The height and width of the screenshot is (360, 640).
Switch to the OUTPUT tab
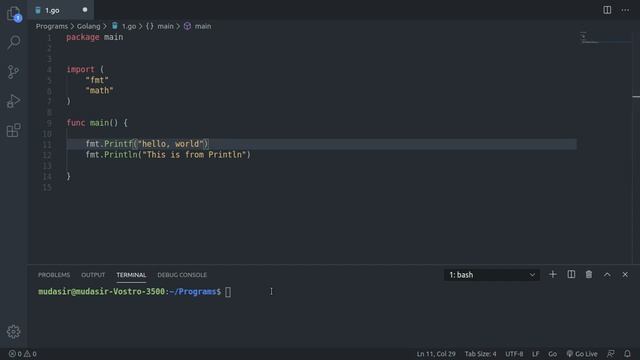click(x=93, y=275)
